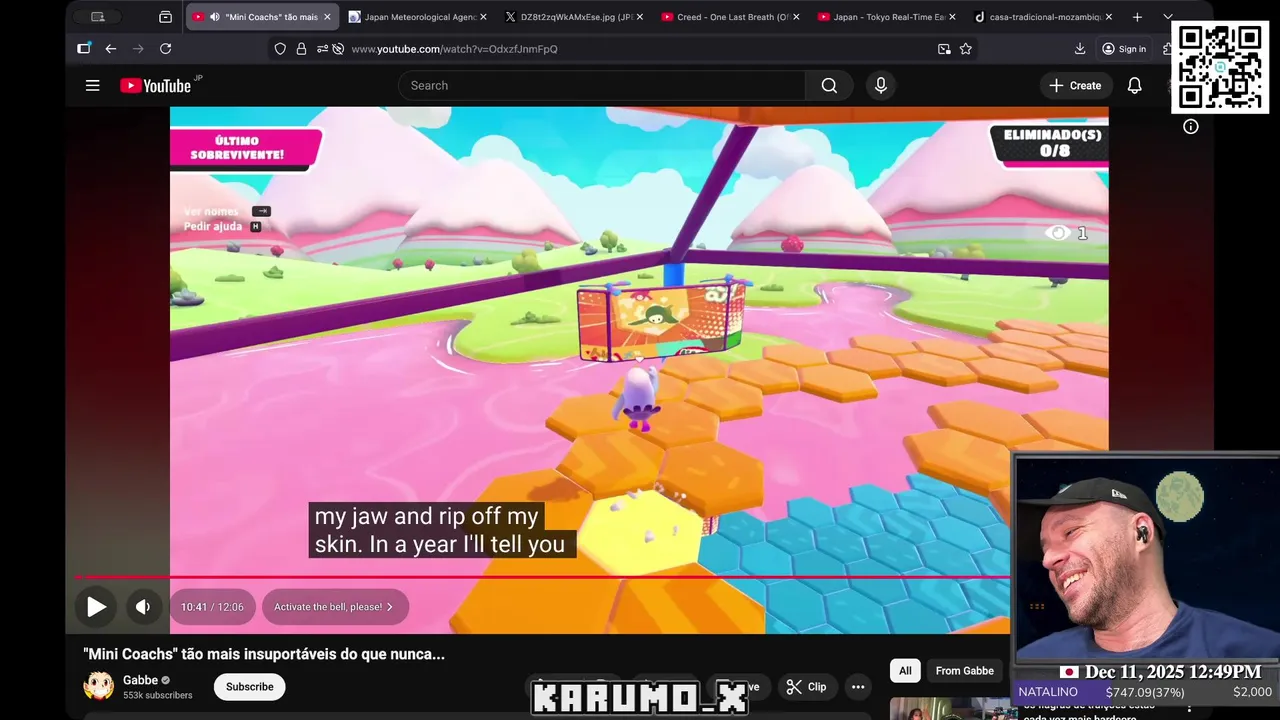Reload the page with refresh icon
Screen dimensions: 1280x720
[166, 49]
